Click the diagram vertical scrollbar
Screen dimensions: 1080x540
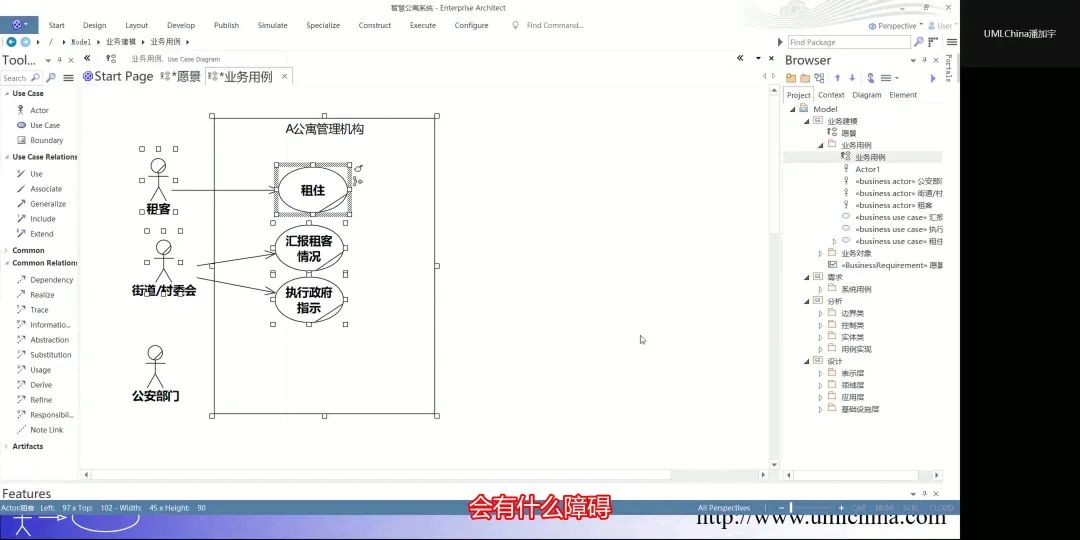coord(774,276)
